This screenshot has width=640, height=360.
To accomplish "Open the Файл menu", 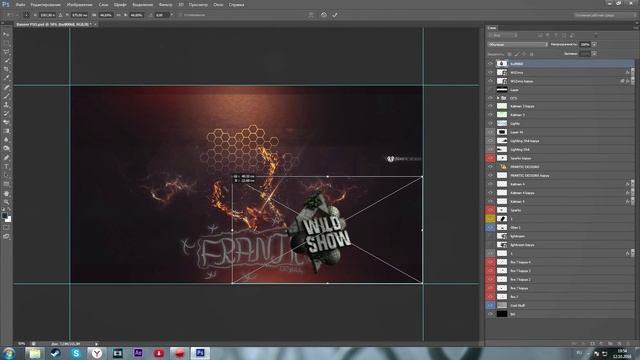I will 20,4.
